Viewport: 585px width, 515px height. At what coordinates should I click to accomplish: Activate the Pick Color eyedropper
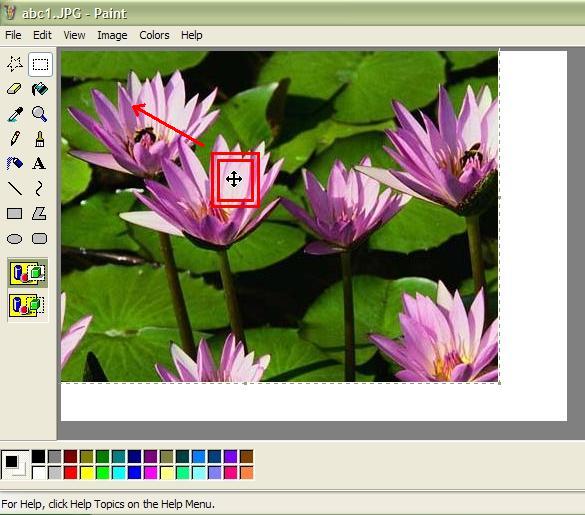coord(15,114)
